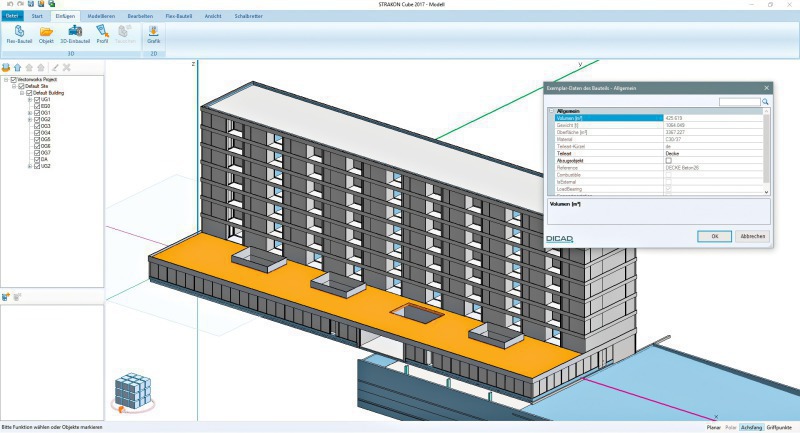The image size is (800, 433).
Task: Toggle Planar mode in status bar
Action: tap(714, 427)
